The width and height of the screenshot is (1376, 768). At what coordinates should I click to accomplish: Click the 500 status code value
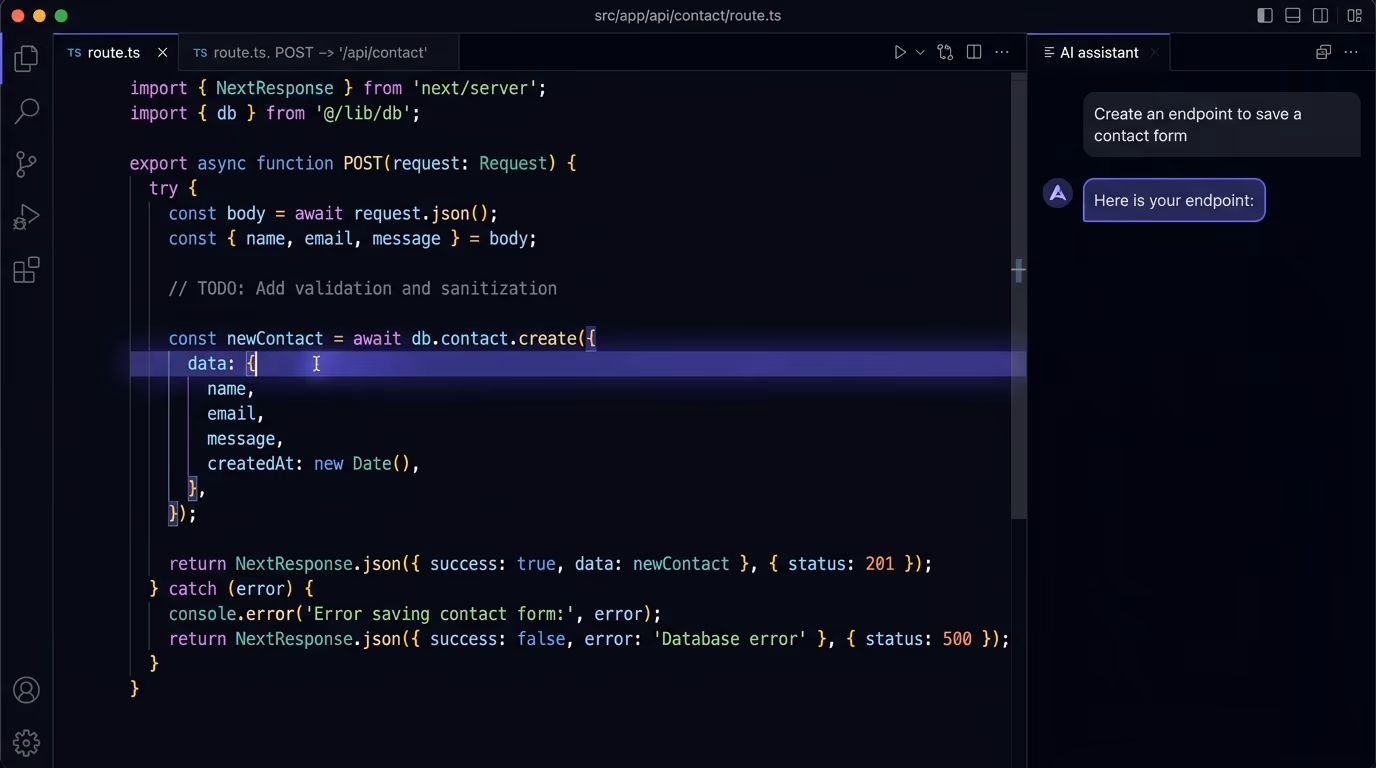pos(957,638)
